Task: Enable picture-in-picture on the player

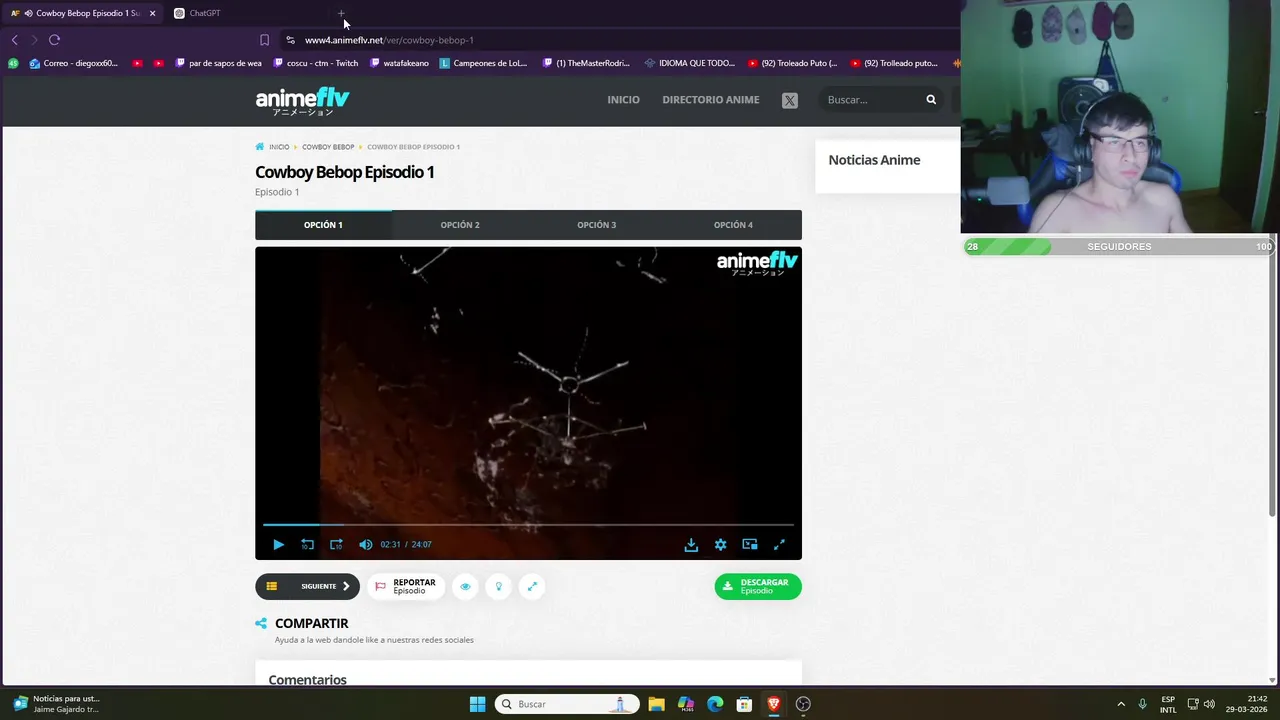Action: pyautogui.click(x=750, y=545)
